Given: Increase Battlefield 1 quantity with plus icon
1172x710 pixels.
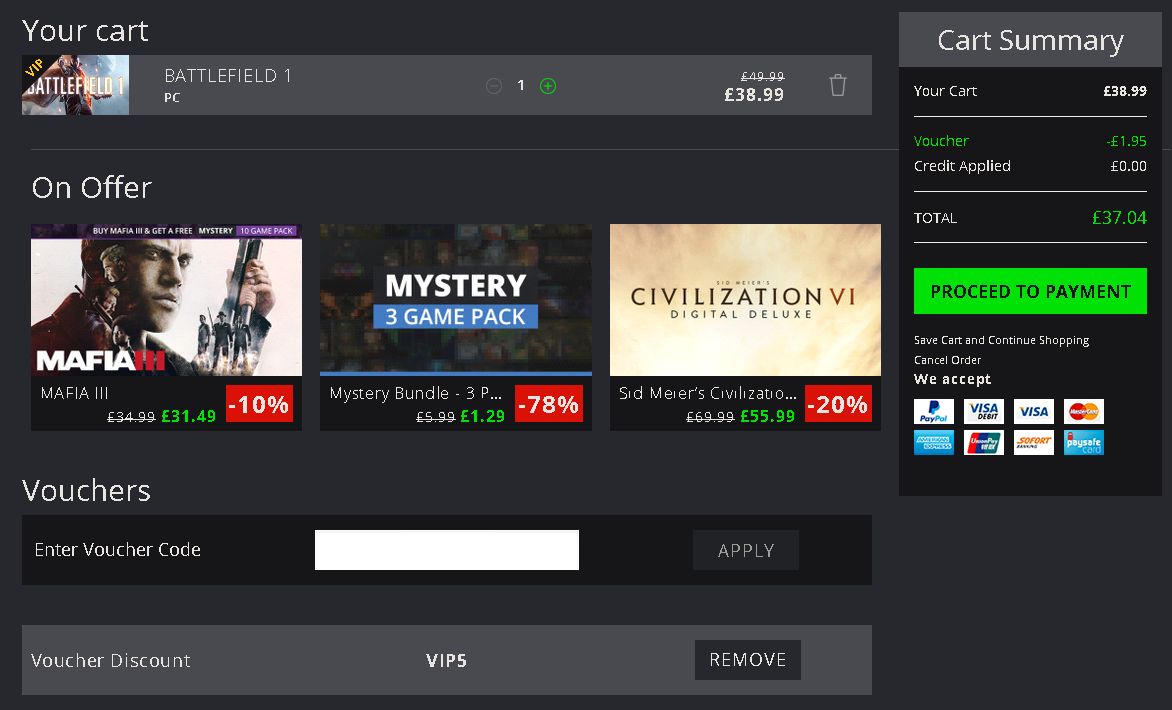Looking at the screenshot, I should tap(548, 86).
